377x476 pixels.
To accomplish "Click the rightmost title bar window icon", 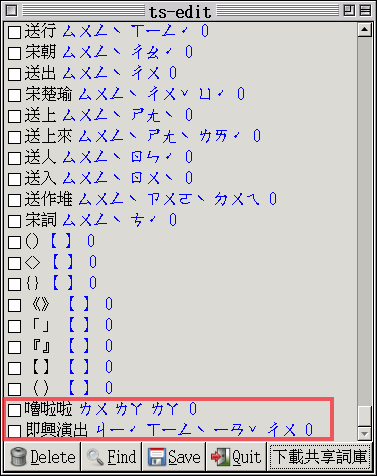I will (x=365, y=10).
